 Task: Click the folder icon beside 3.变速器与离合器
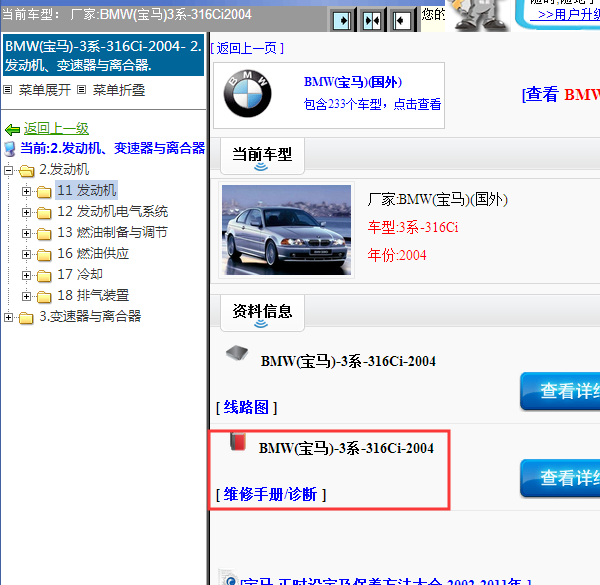tap(26, 318)
